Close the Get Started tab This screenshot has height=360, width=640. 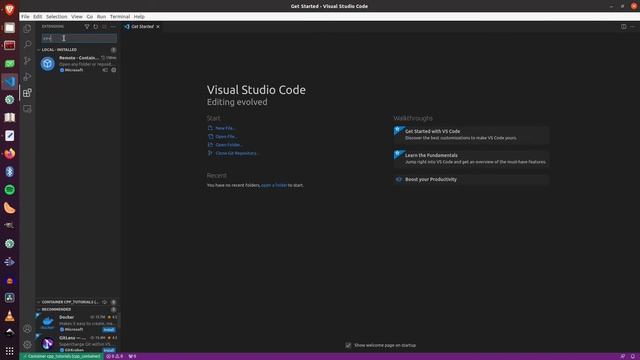[158, 27]
